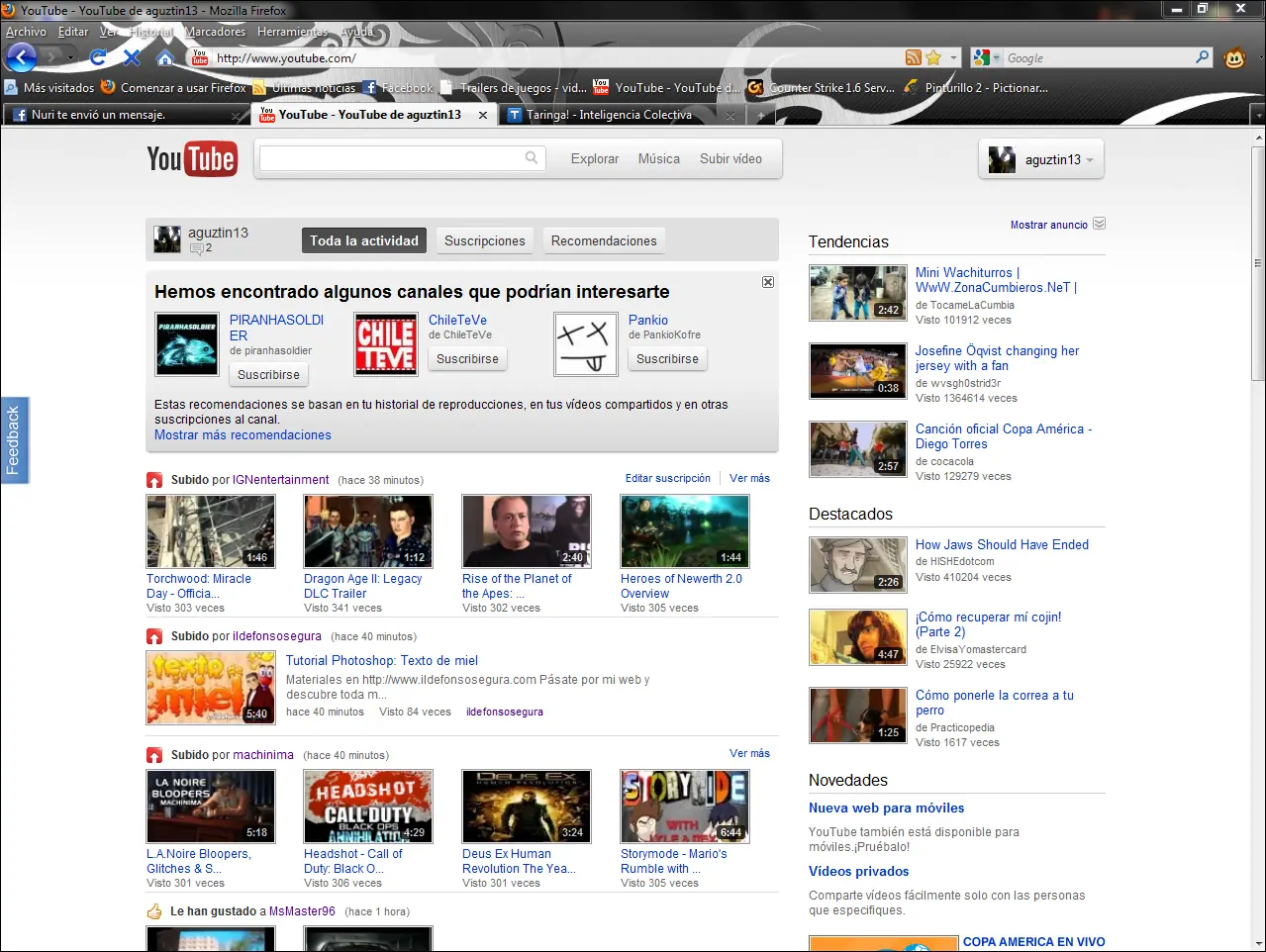Image resolution: width=1266 pixels, height=952 pixels.
Task: Click the RSS feed icon in address bar
Action: pyautogui.click(x=914, y=57)
